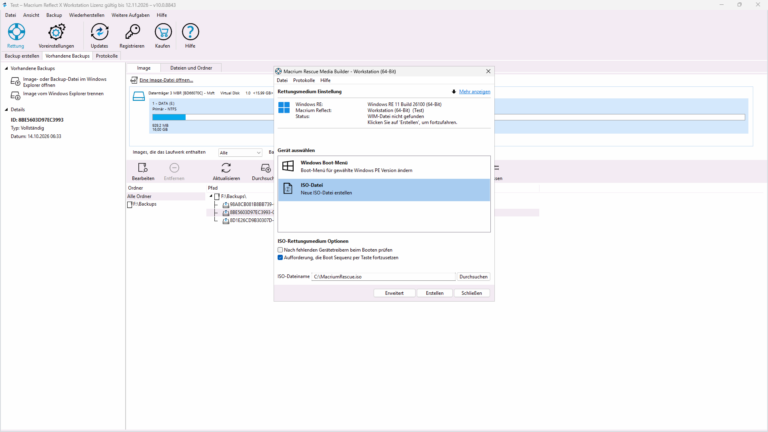Uncheck 'Aufforderung, die Boot Sequenz per Taste fortzusetzen'
This screenshot has height=432, width=768.
tap(280, 257)
